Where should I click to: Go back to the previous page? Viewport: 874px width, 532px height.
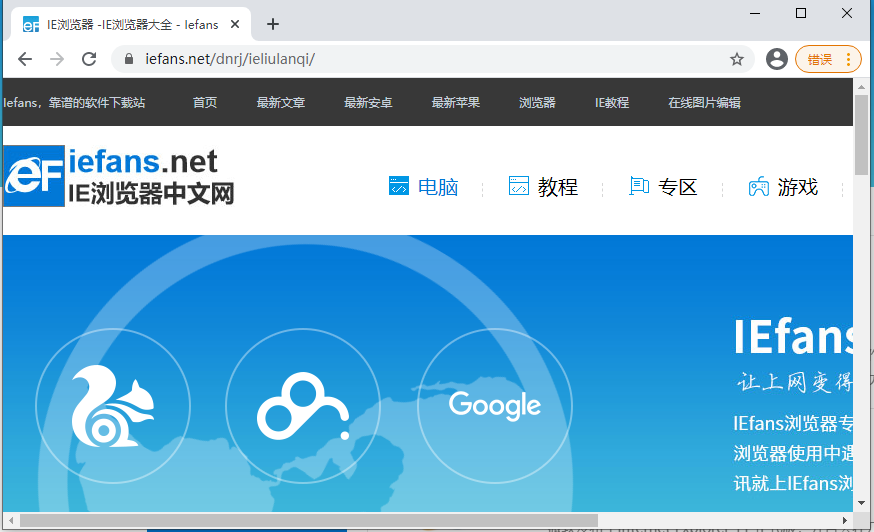25,59
